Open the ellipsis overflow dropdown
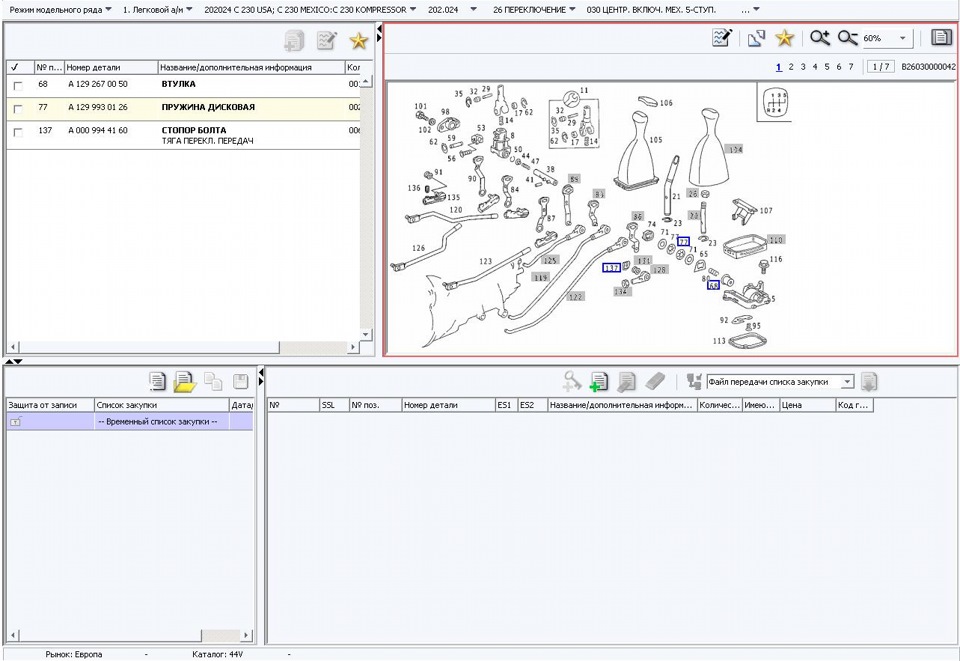Screen dimensions: 960x661 point(750,10)
